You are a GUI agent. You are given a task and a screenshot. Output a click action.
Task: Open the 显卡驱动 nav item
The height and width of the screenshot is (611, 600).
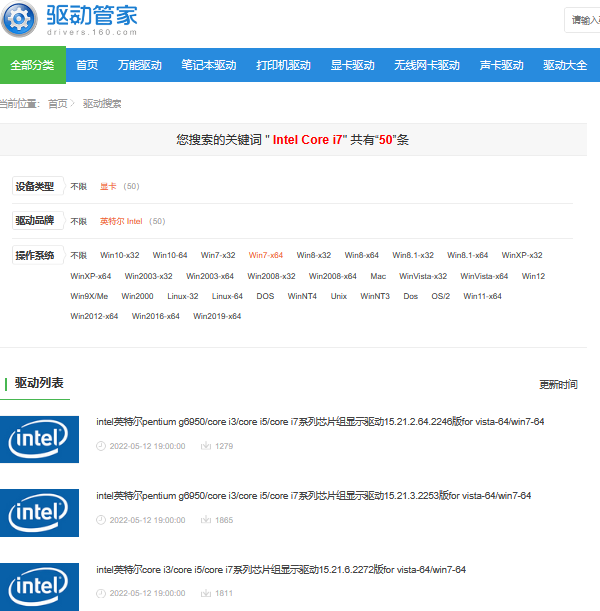[x=352, y=65]
